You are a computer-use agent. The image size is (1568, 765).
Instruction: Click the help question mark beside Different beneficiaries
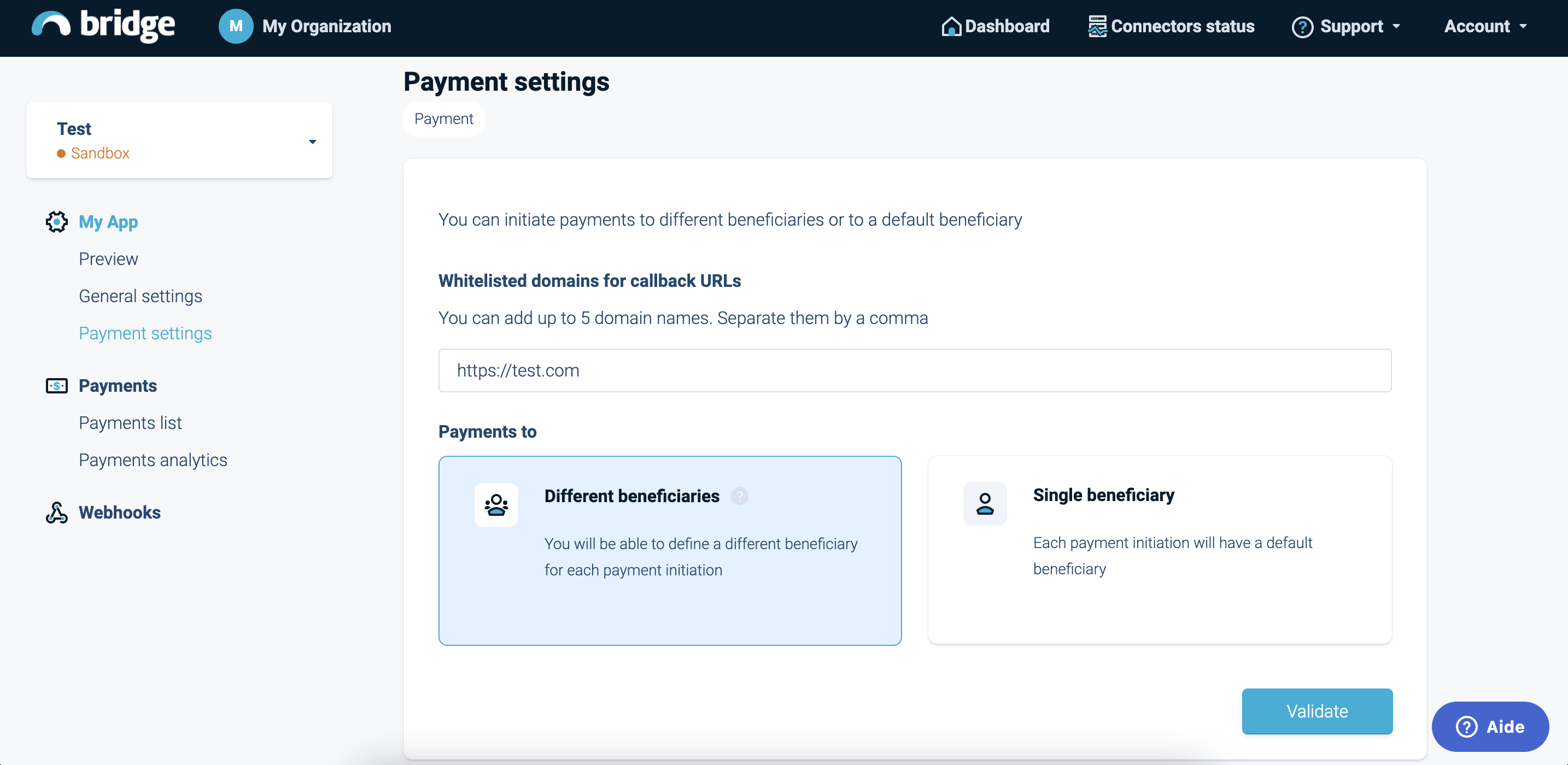(x=740, y=496)
